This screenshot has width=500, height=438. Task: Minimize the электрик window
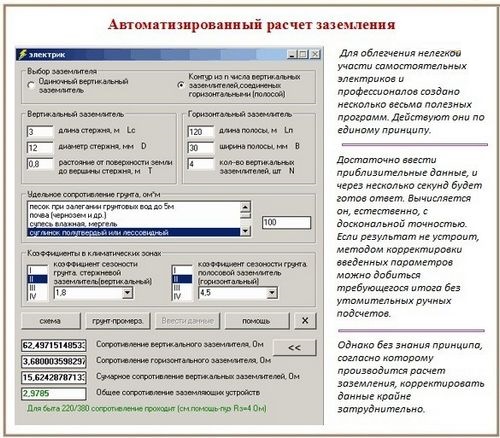pos(292,54)
